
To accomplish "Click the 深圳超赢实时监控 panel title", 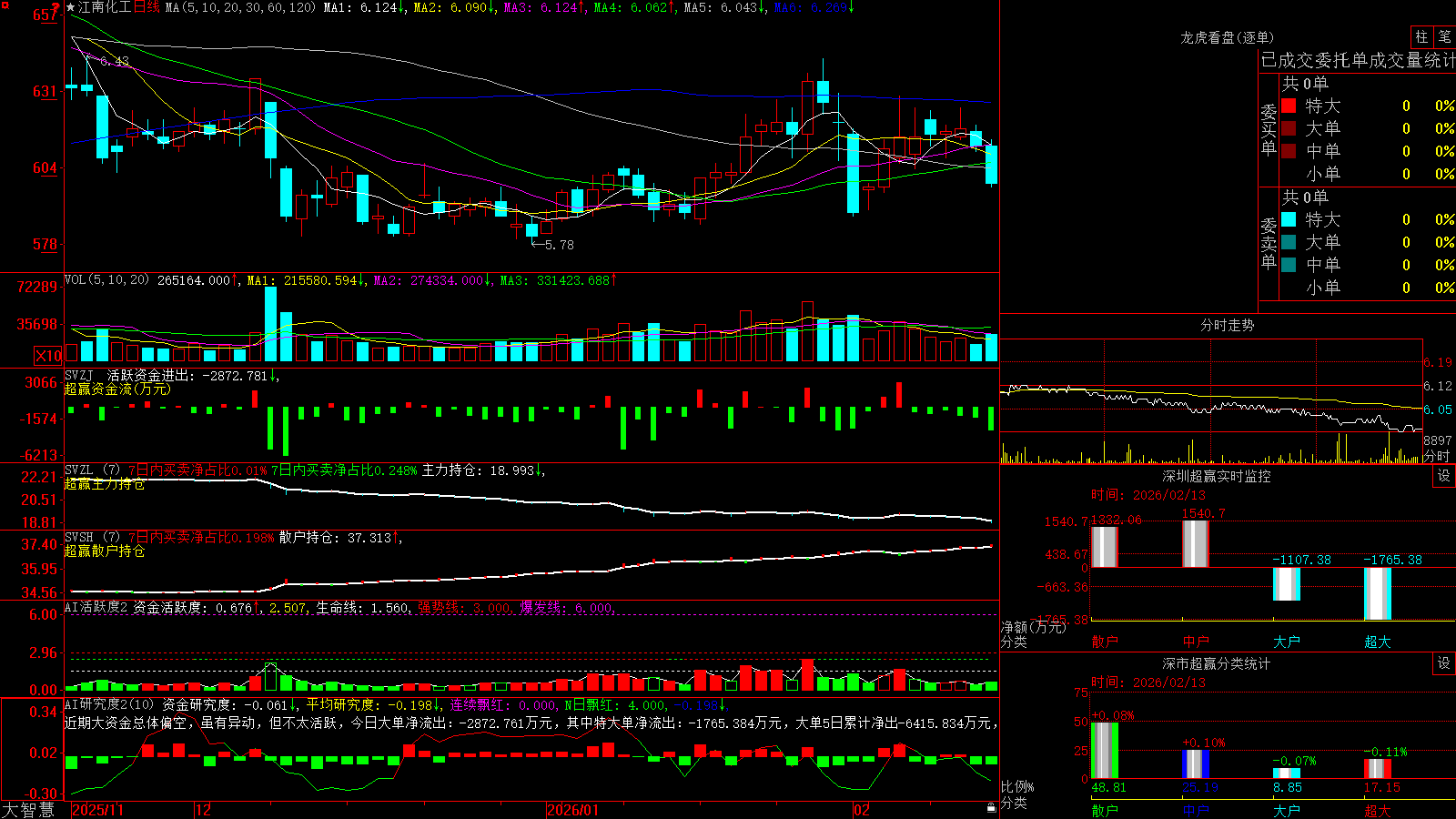I will pyautogui.click(x=1217, y=476).
